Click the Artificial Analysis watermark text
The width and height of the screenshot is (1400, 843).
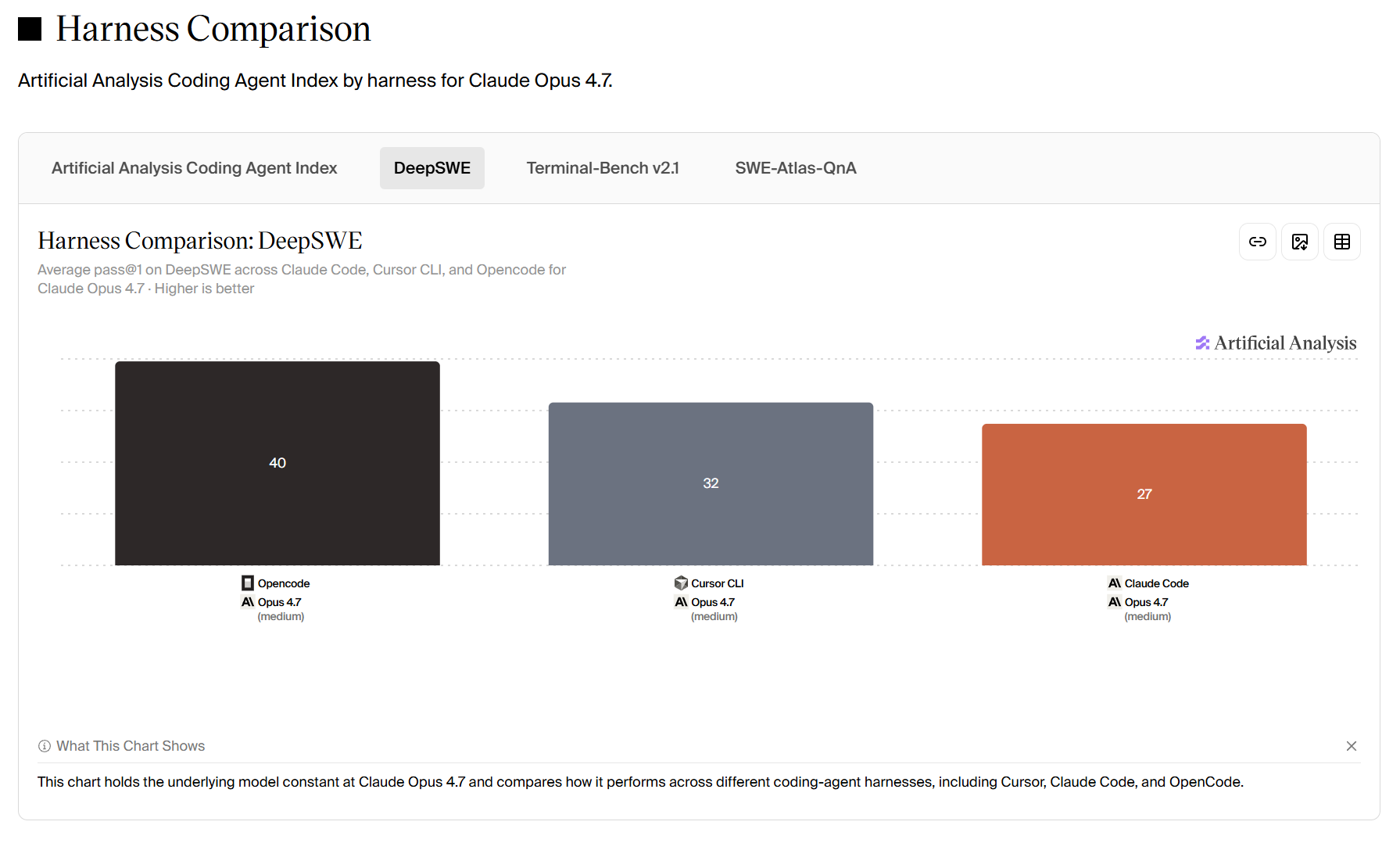click(x=1286, y=343)
